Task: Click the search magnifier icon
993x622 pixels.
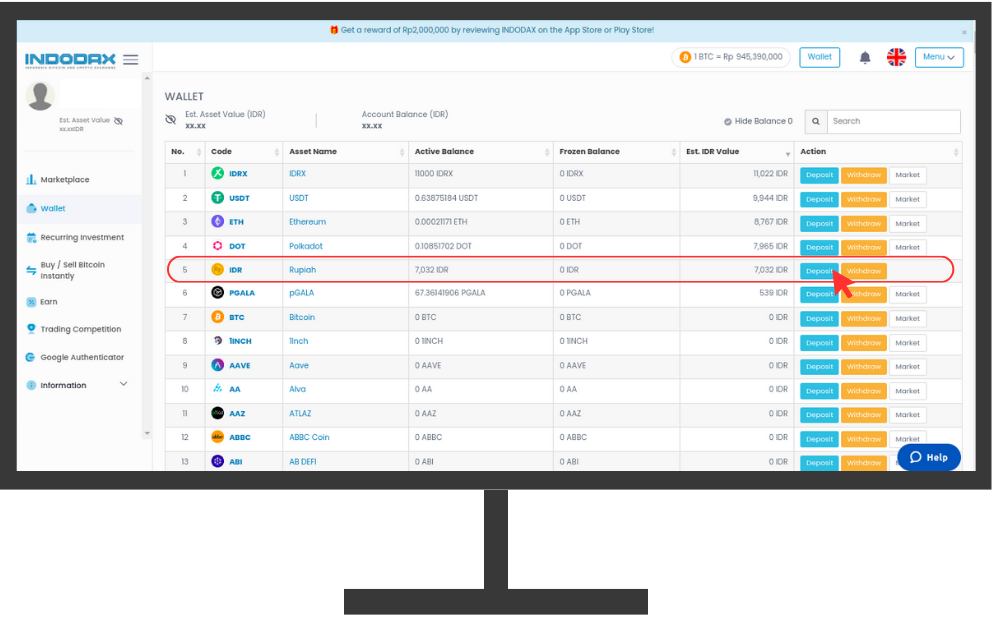Action: pos(816,121)
